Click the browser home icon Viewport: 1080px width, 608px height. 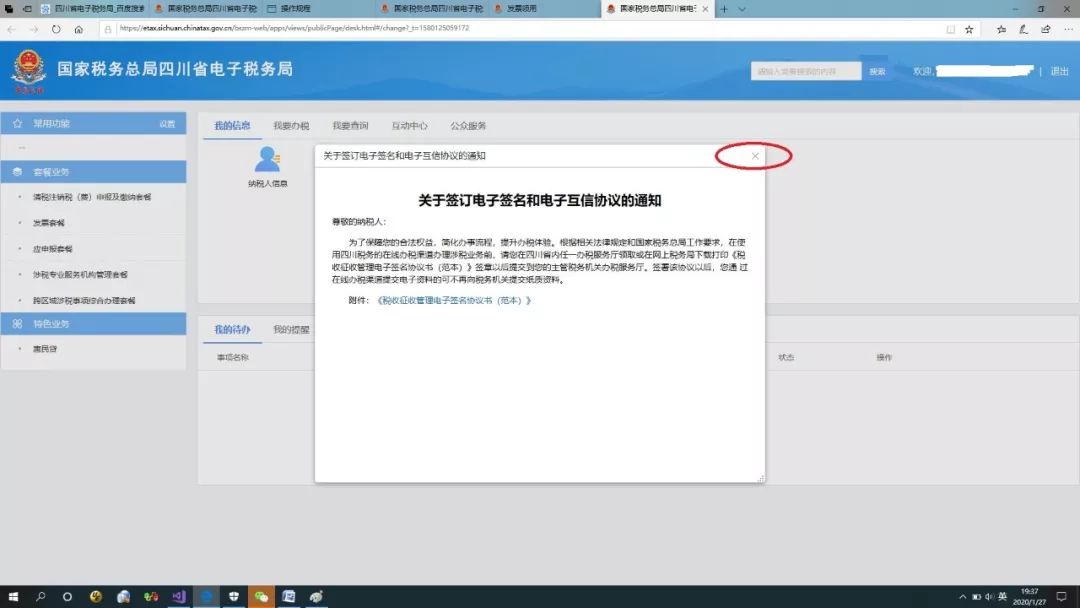(x=80, y=29)
